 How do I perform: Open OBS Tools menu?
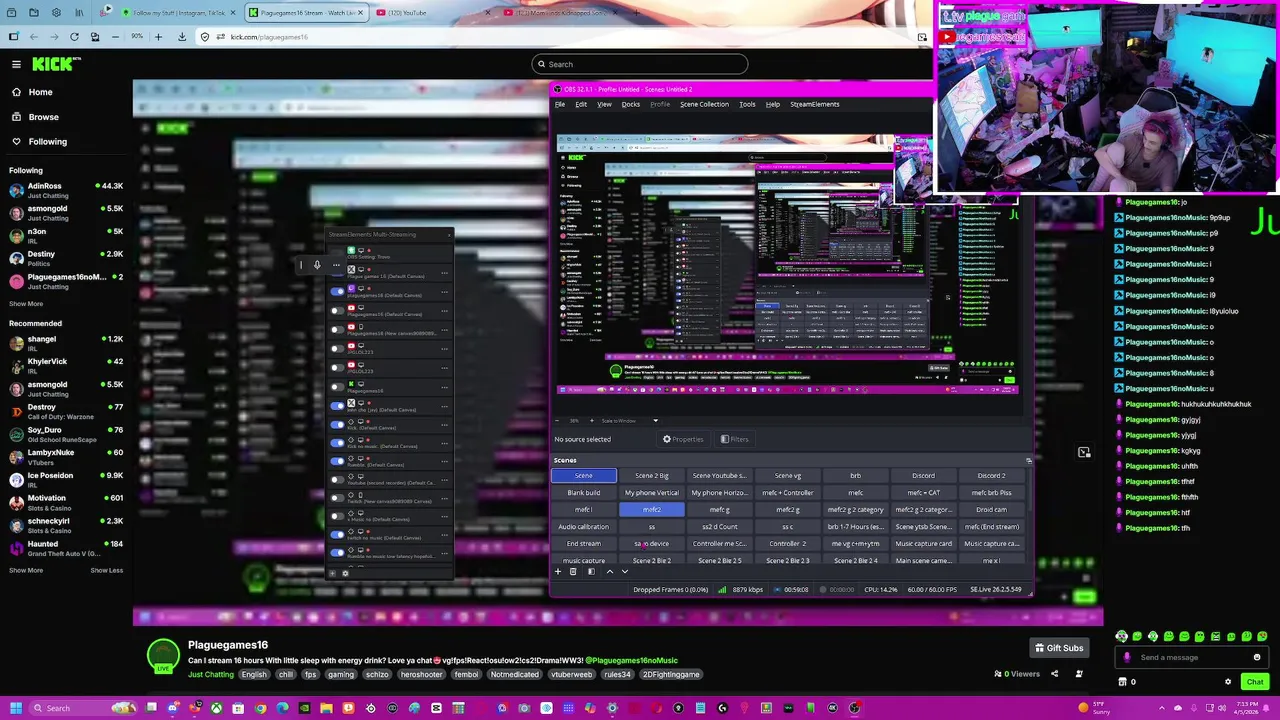tap(747, 104)
